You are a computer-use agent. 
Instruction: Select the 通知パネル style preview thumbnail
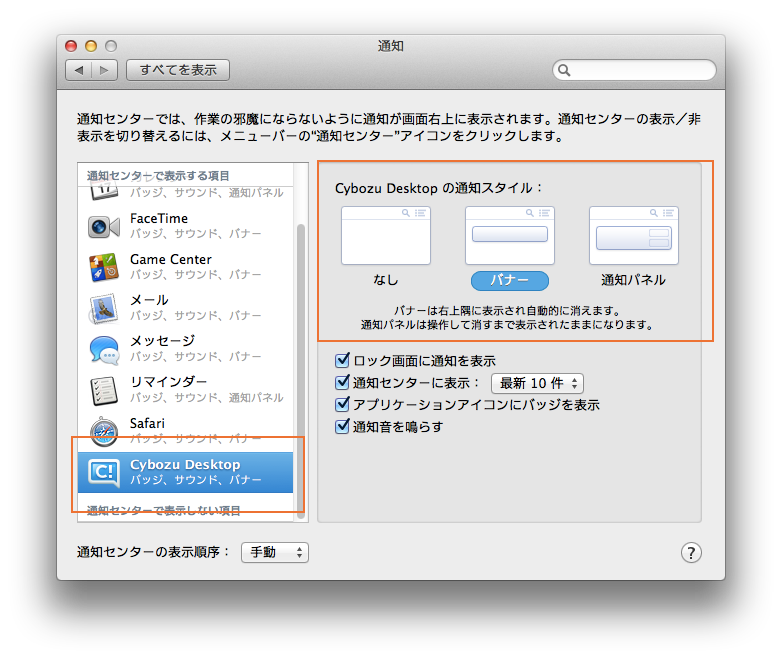(634, 235)
